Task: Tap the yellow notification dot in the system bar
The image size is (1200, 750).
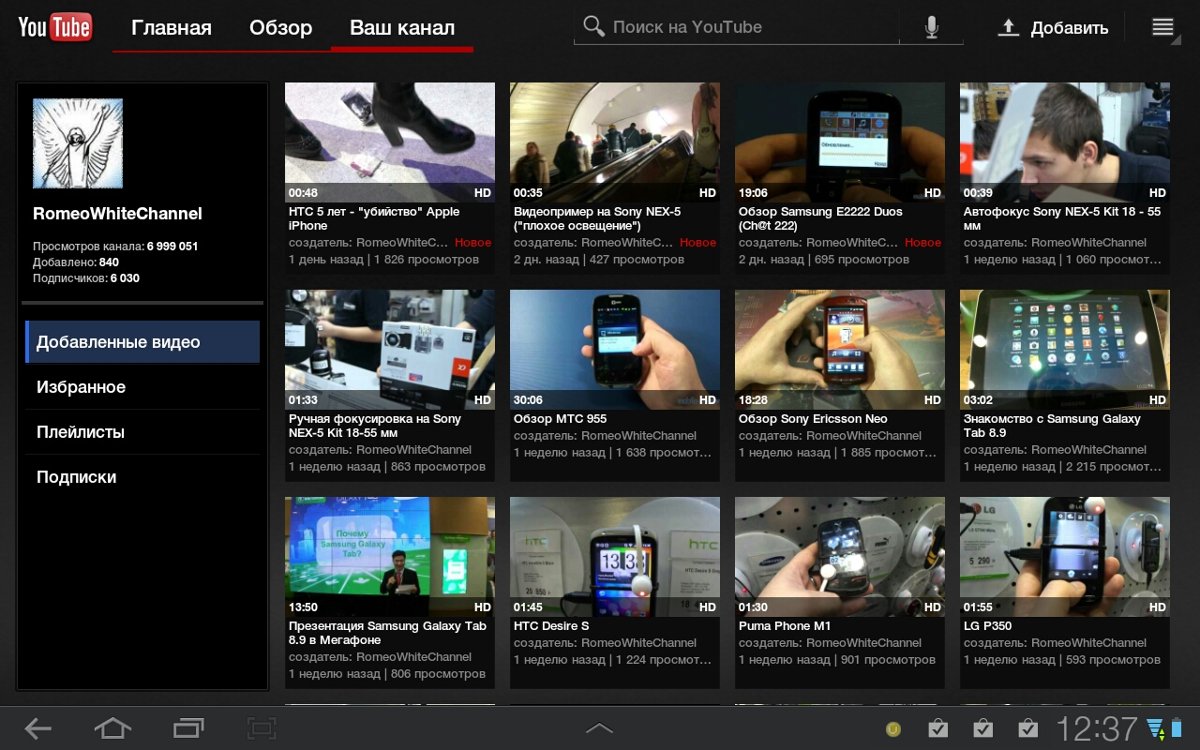Action: (893, 729)
